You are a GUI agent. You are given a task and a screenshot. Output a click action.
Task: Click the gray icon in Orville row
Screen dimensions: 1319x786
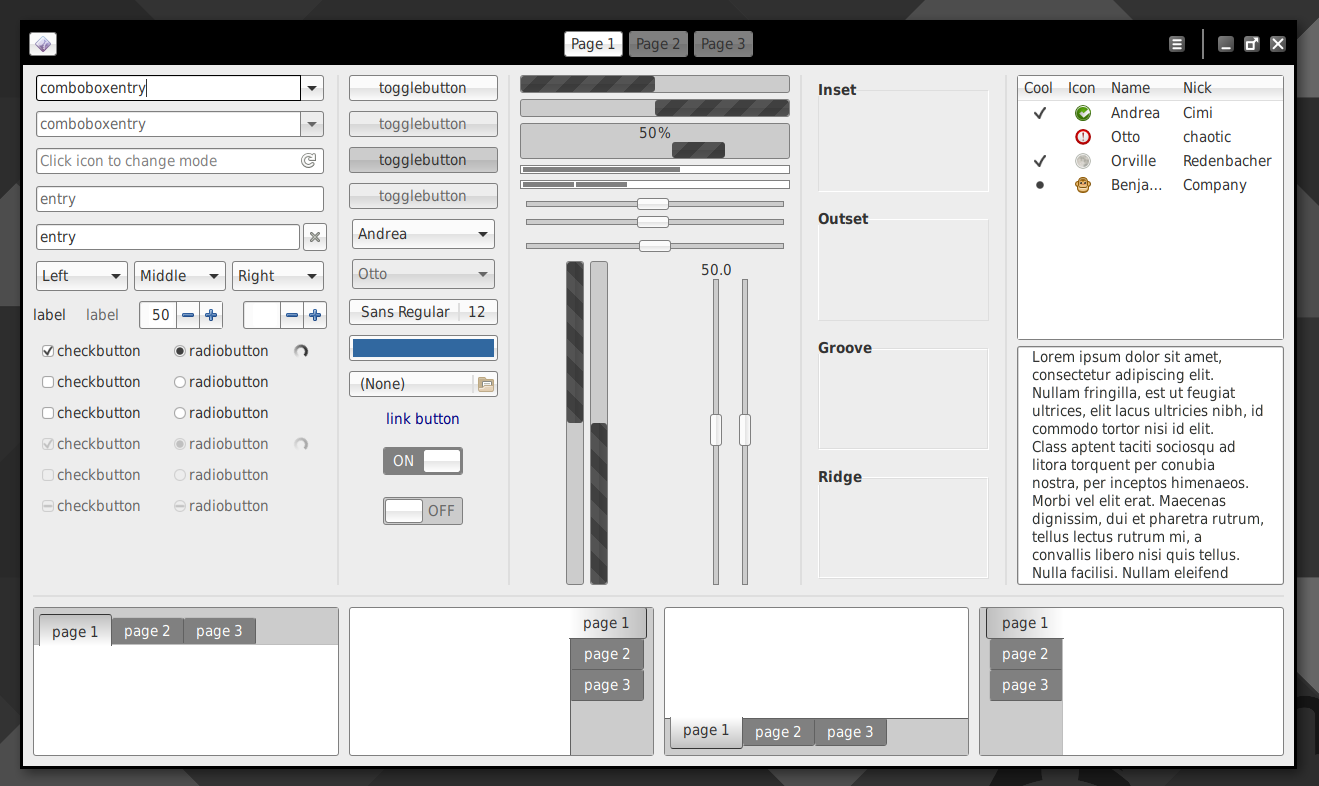point(1082,161)
